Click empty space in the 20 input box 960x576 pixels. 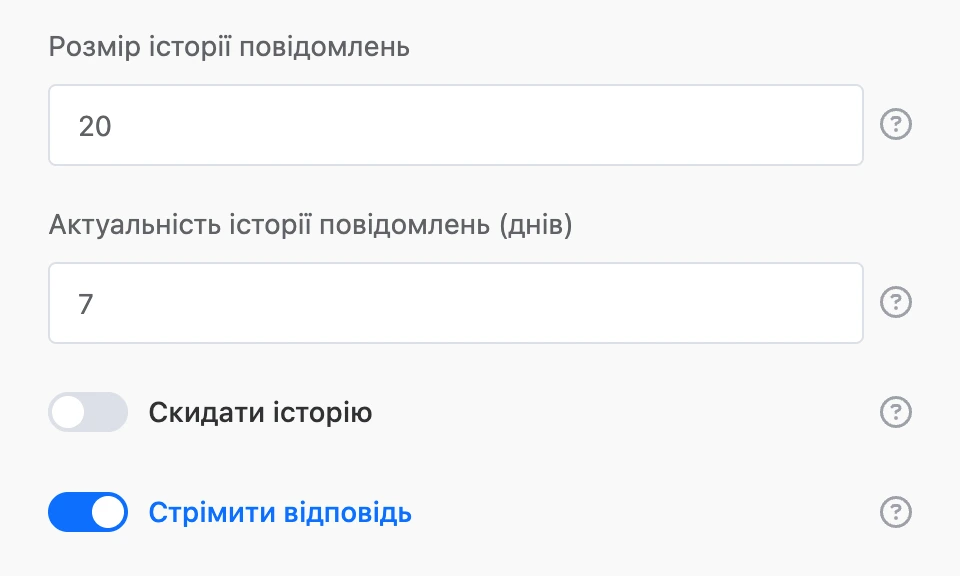tap(490, 125)
